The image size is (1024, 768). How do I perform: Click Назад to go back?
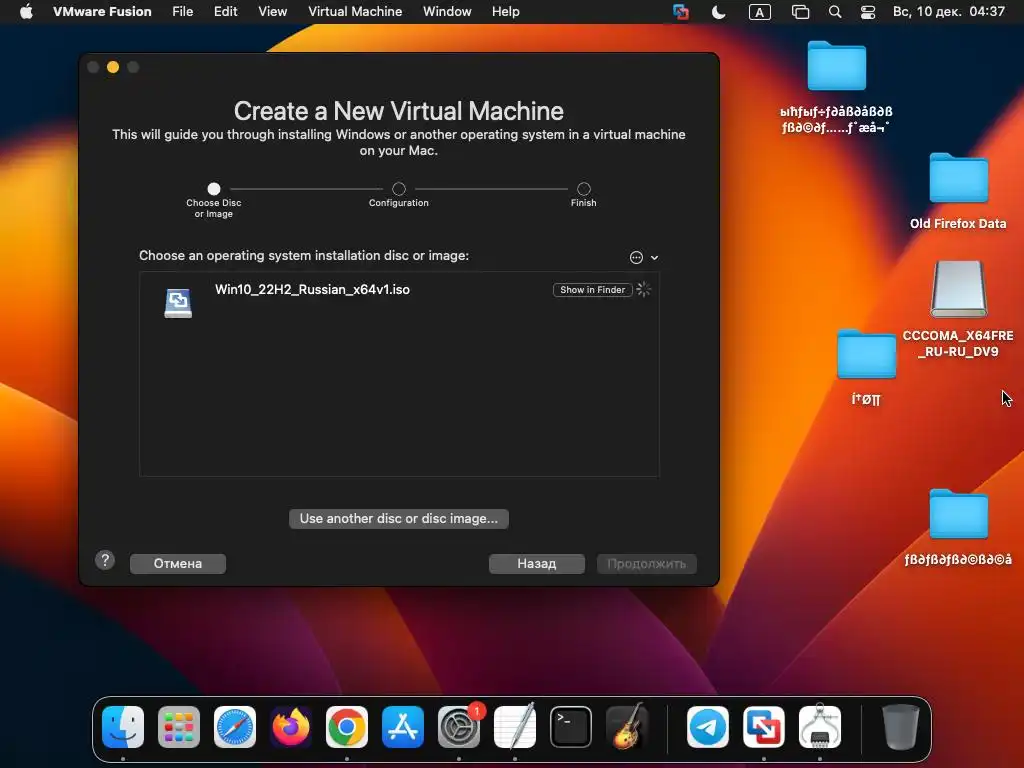[x=537, y=564]
